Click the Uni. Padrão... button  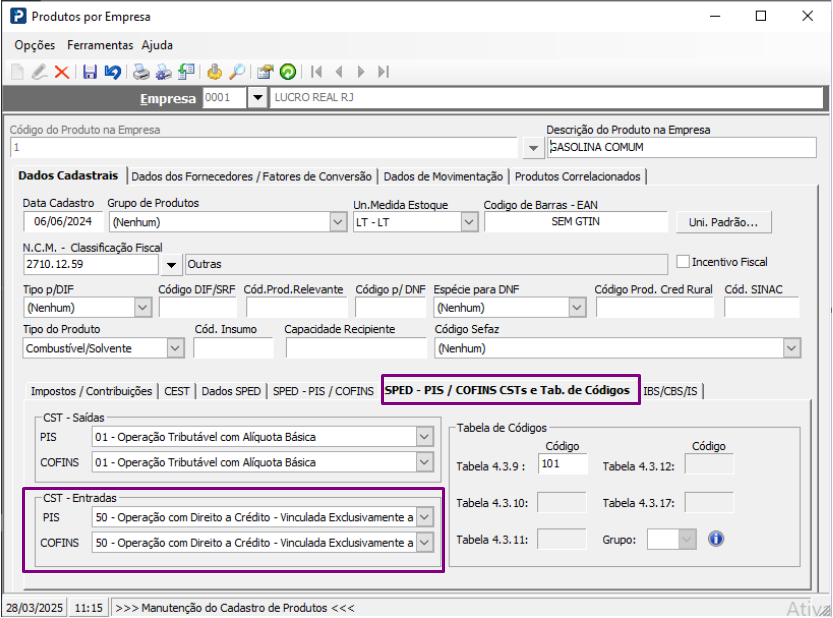coord(723,222)
